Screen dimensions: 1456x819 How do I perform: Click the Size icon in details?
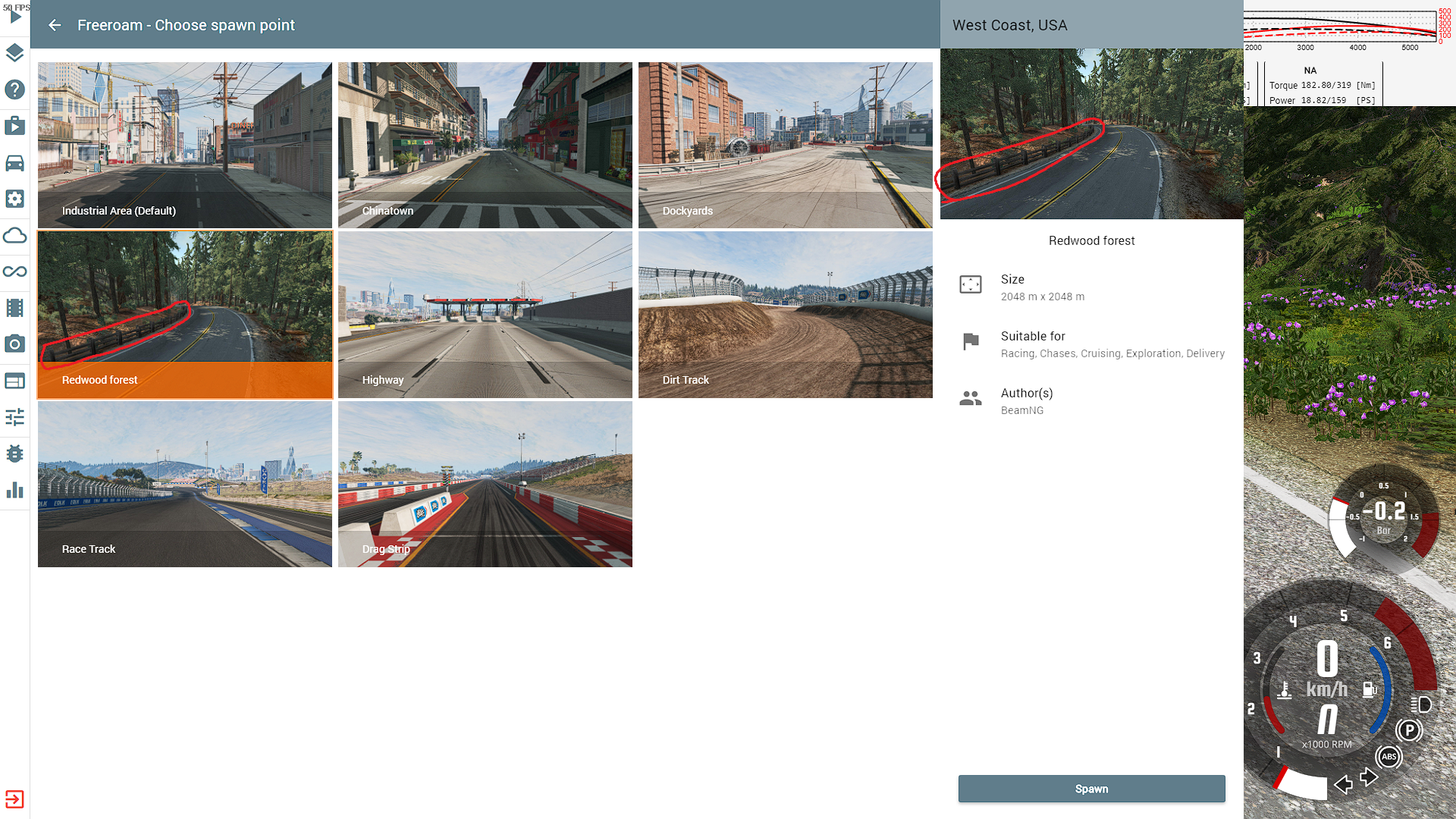[971, 284]
